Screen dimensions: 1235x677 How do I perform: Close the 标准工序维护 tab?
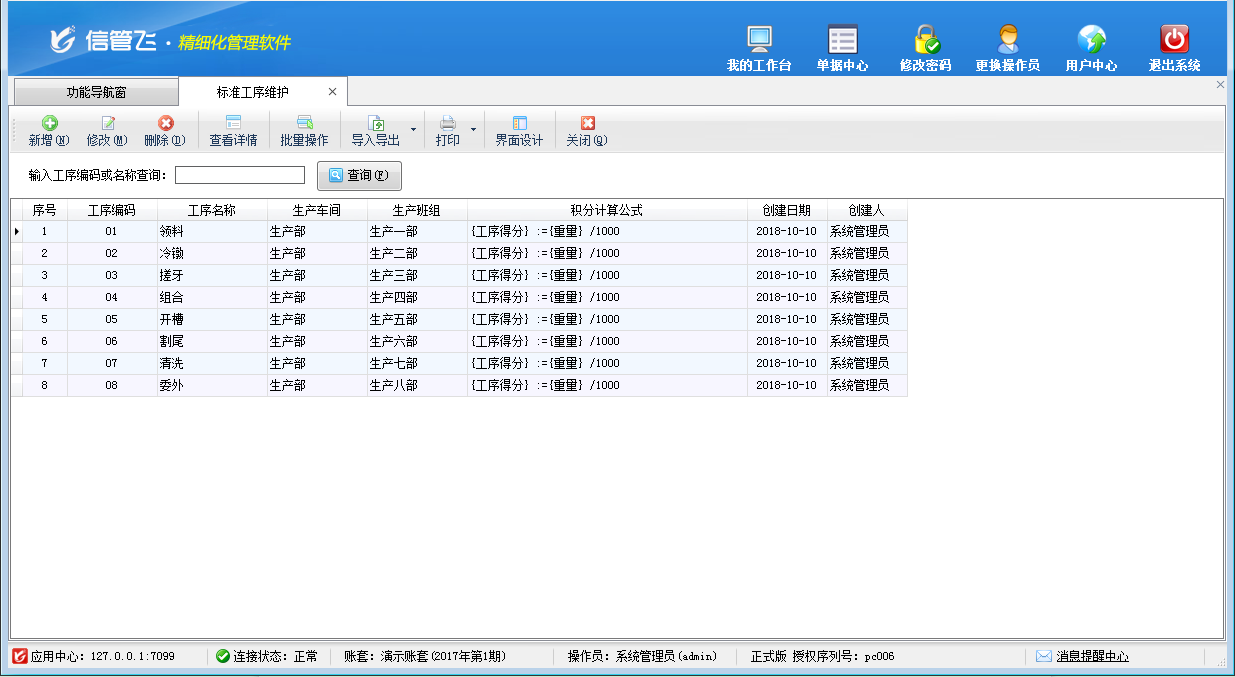pyautogui.click(x=332, y=92)
